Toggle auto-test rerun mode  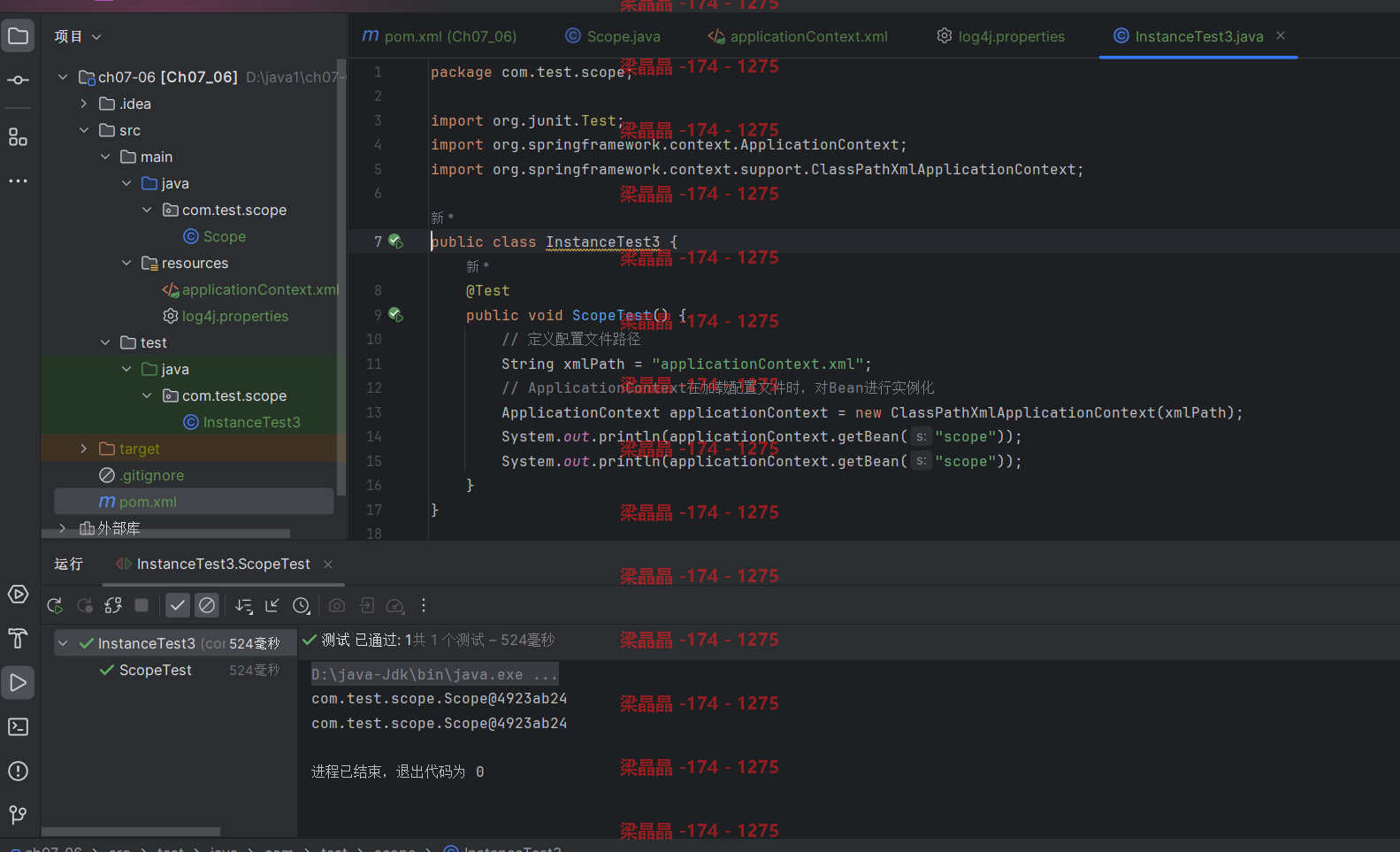(113, 606)
